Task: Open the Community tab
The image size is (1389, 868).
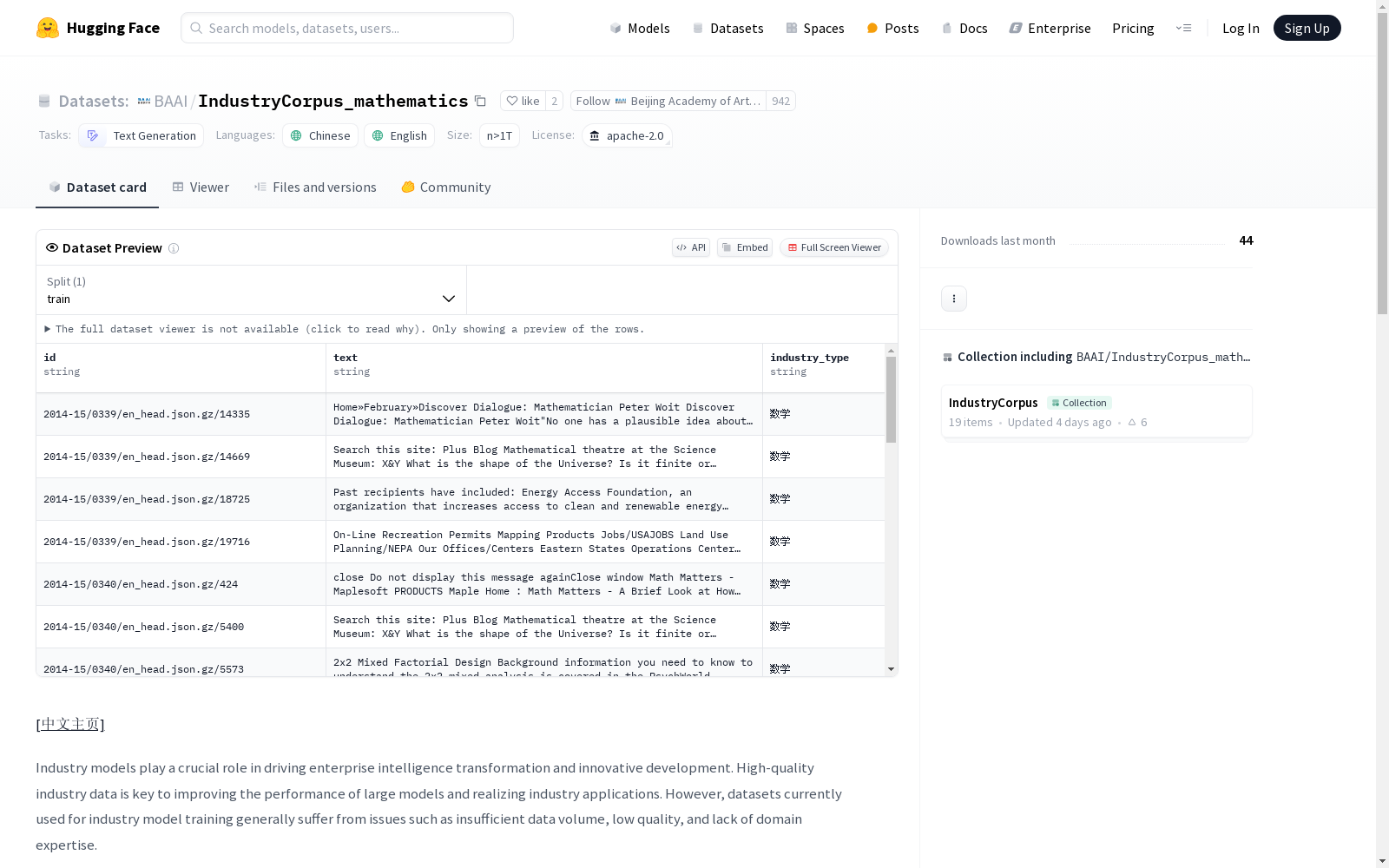Action: pyautogui.click(x=446, y=187)
